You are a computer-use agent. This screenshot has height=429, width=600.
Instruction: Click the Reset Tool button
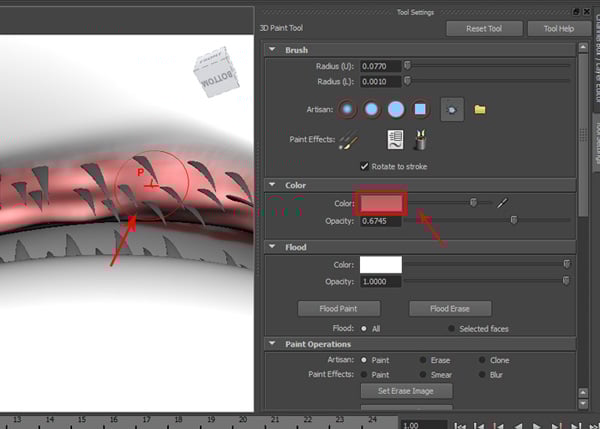[x=484, y=28]
